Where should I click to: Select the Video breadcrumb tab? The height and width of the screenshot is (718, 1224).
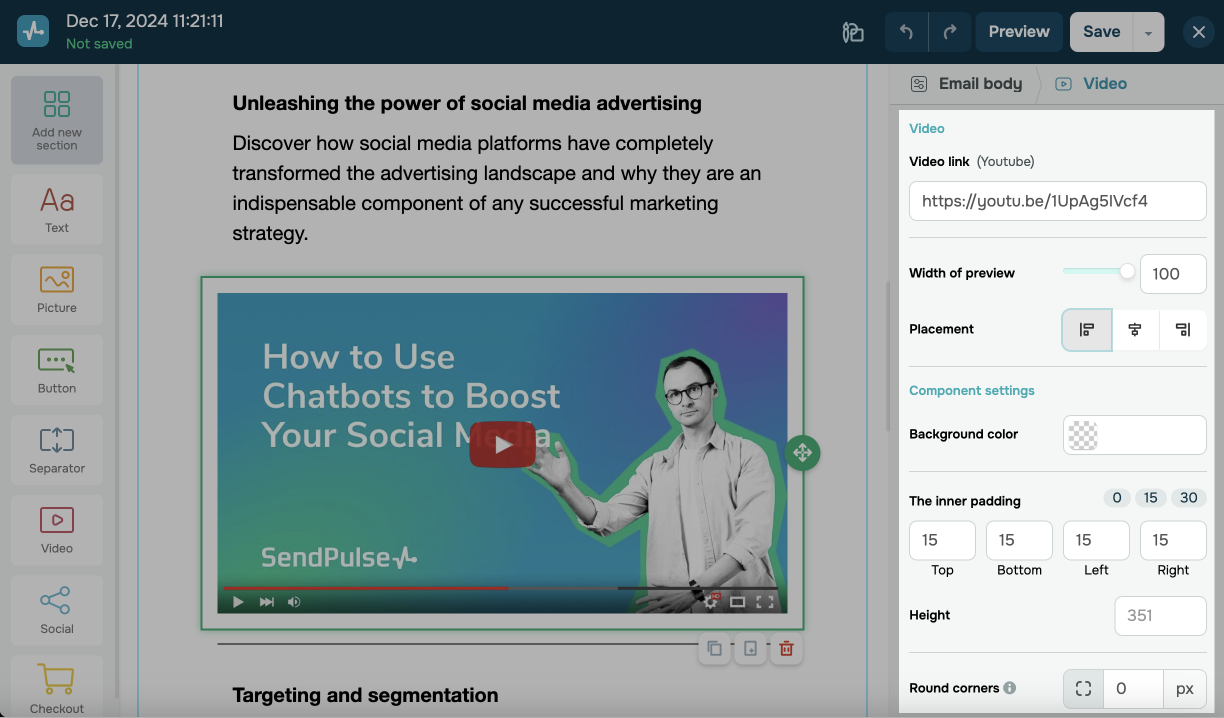1092,84
